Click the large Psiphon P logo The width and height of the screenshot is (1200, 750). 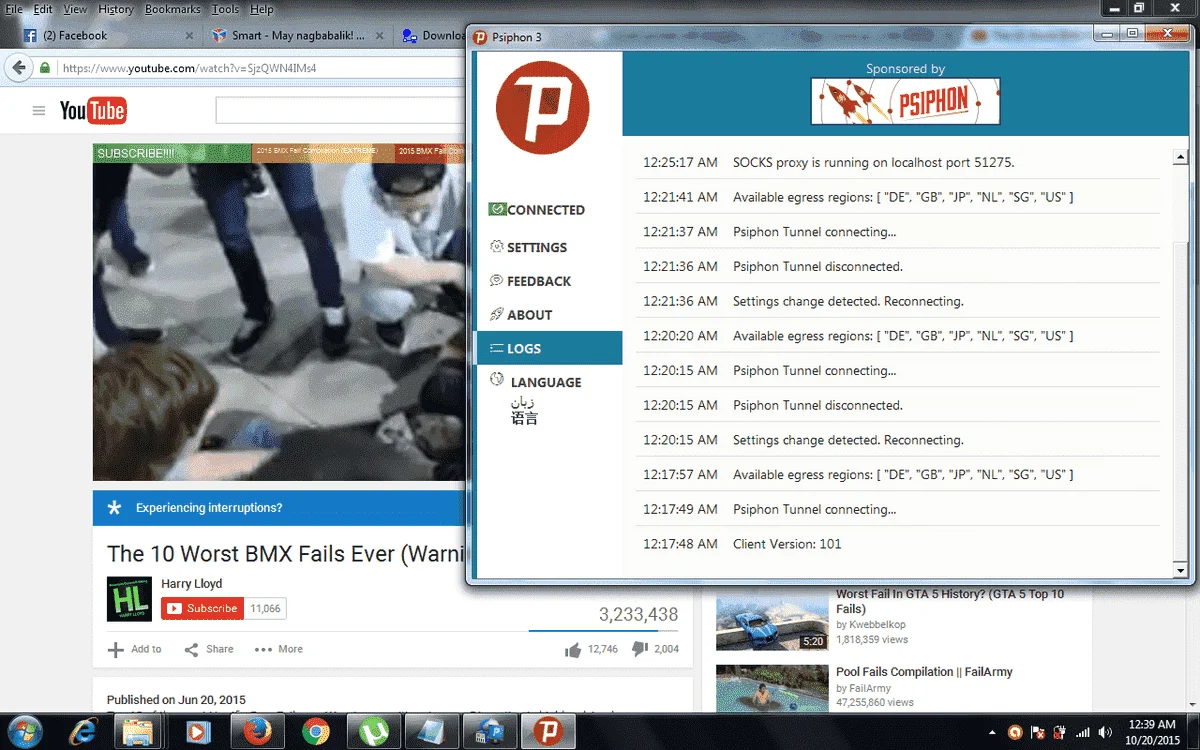tap(543, 108)
